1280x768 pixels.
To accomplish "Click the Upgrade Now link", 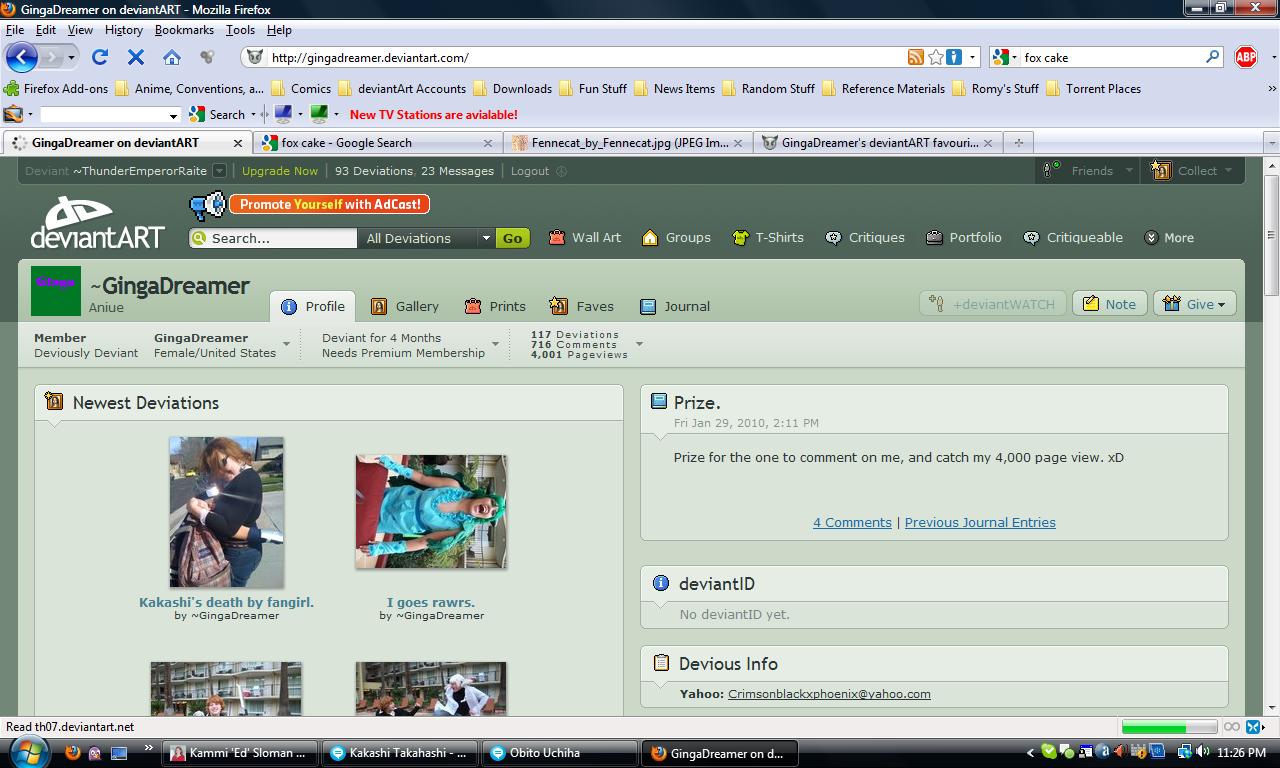I will tap(280, 171).
